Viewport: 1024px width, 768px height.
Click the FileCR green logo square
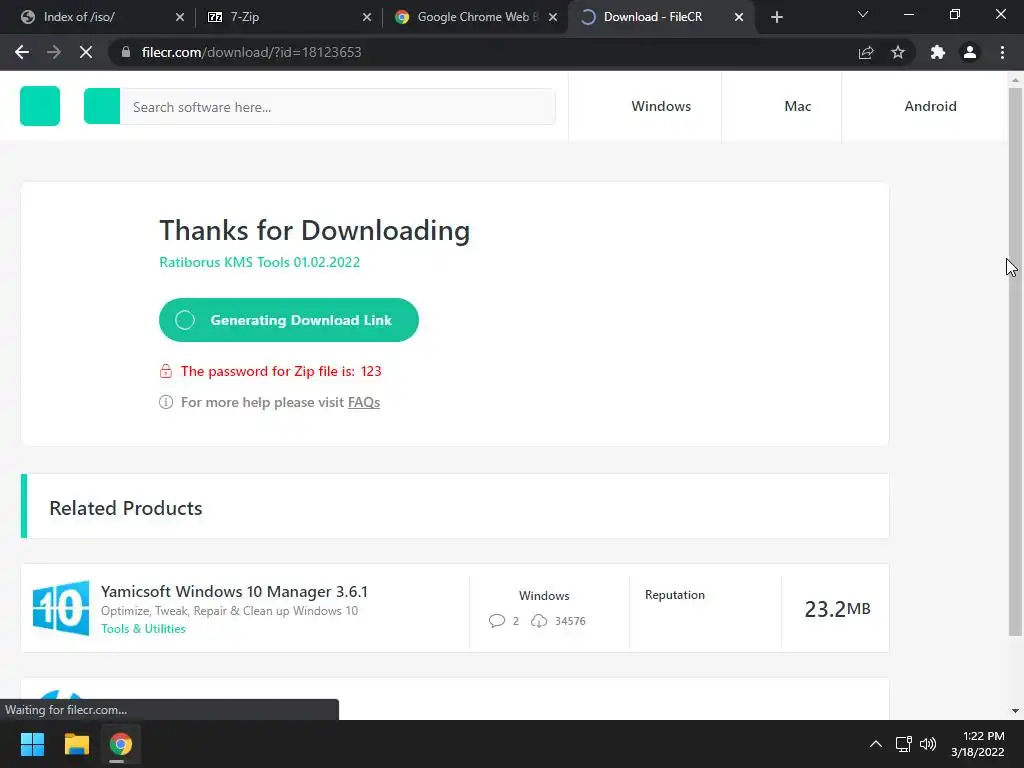(40, 106)
